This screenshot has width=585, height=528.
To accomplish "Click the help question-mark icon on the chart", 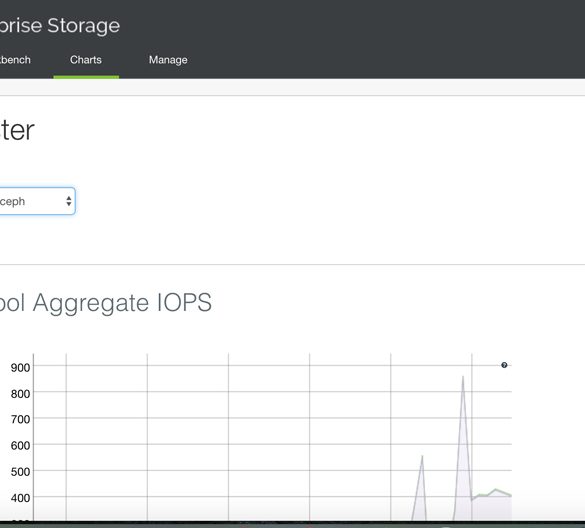I will pos(504,365).
